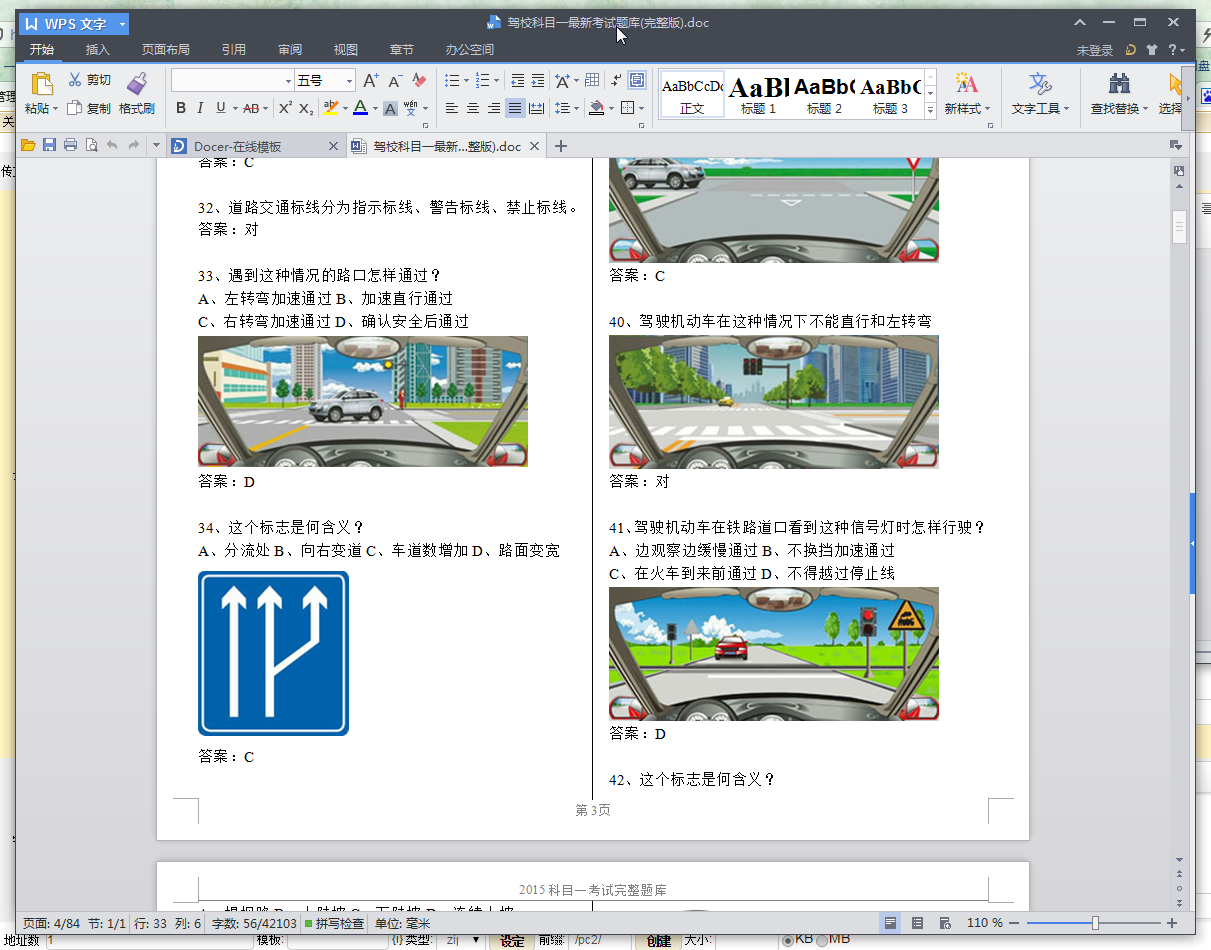Expand quick access toolbar customize arrow
This screenshot has width=1211, height=950.
tap(156, 146)
